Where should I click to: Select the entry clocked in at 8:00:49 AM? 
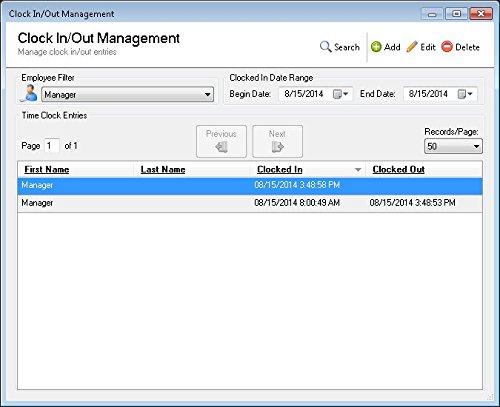coord(250,203)
